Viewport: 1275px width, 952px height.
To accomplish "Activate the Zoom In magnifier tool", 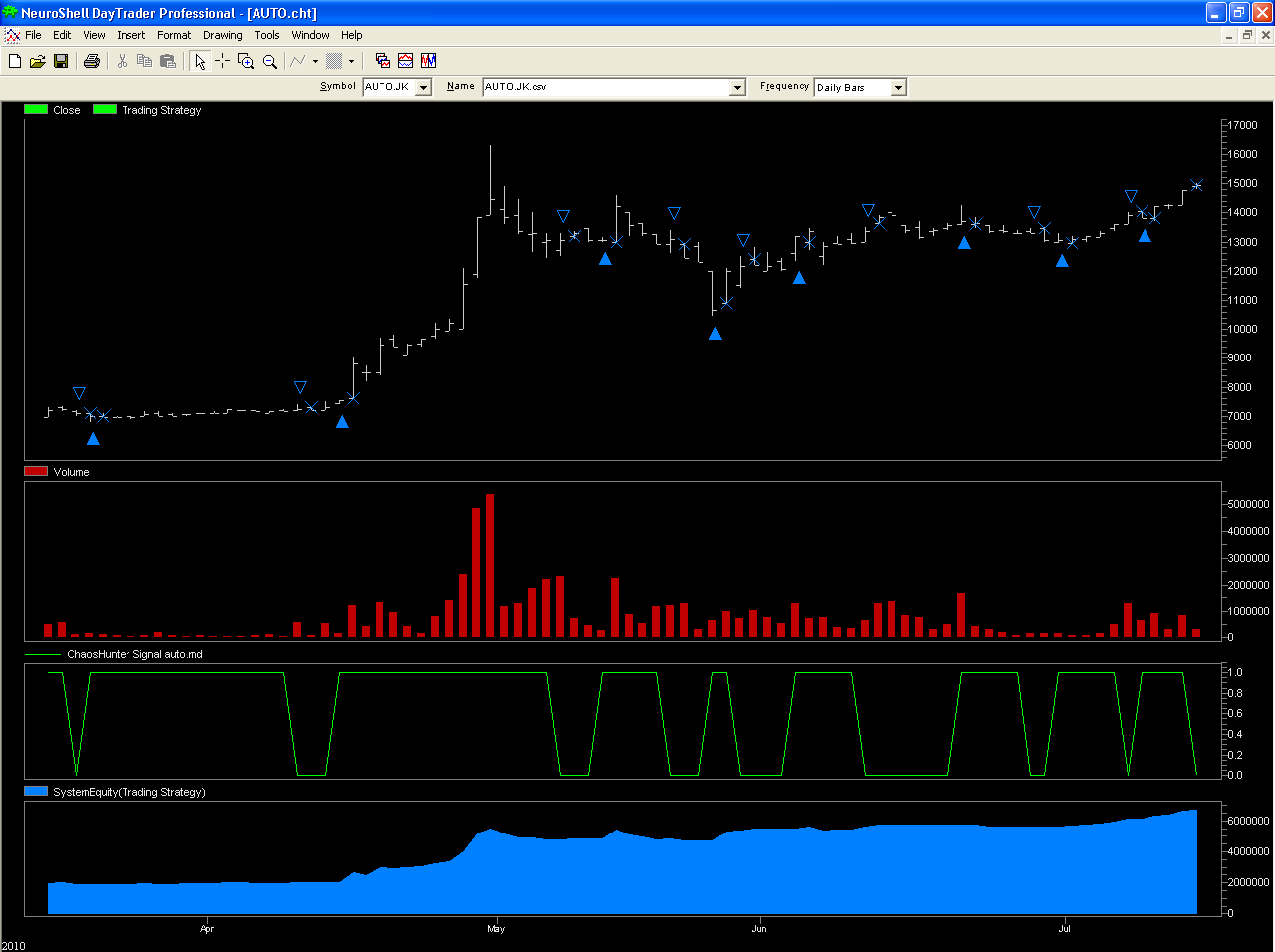I will point(246,61).
